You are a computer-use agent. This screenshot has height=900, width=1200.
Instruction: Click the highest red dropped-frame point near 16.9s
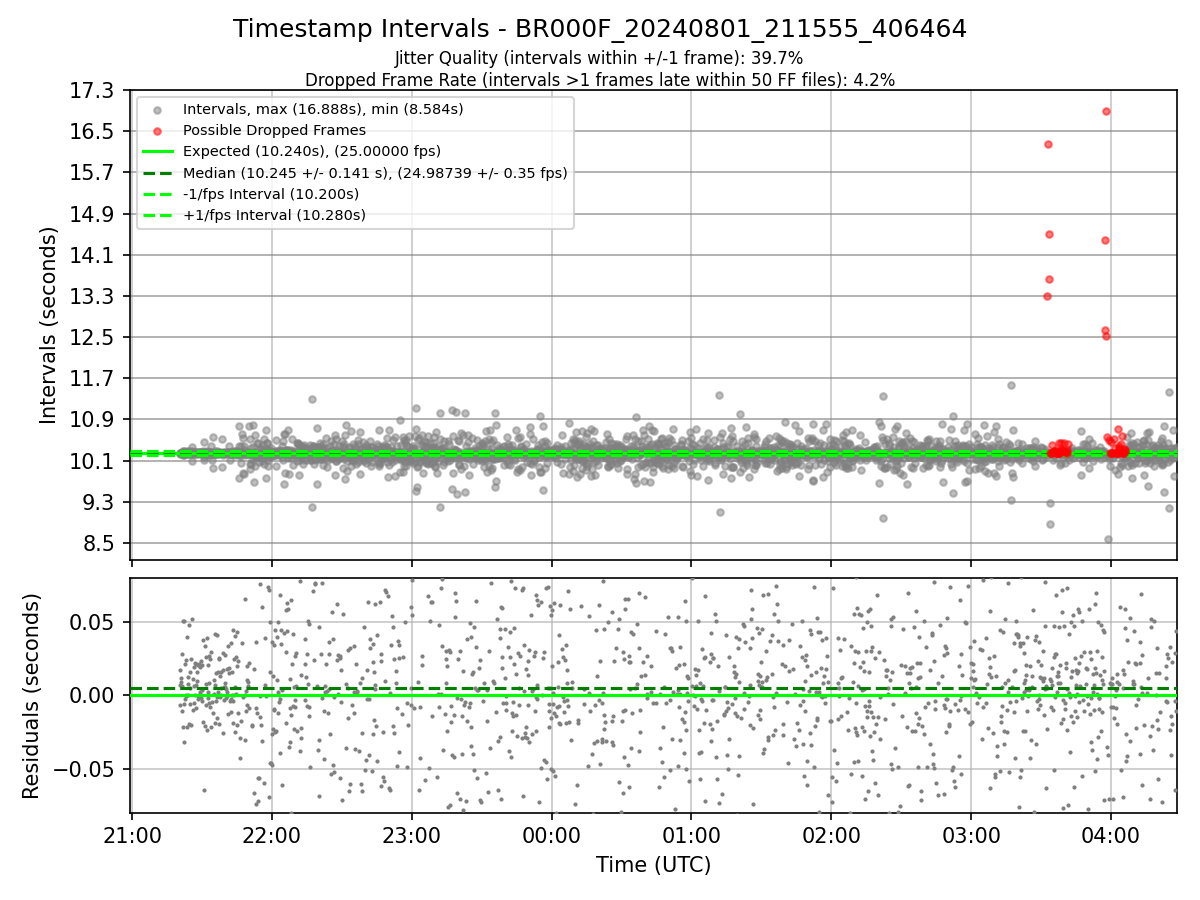pyautogui.click(x=1106, y=111)
